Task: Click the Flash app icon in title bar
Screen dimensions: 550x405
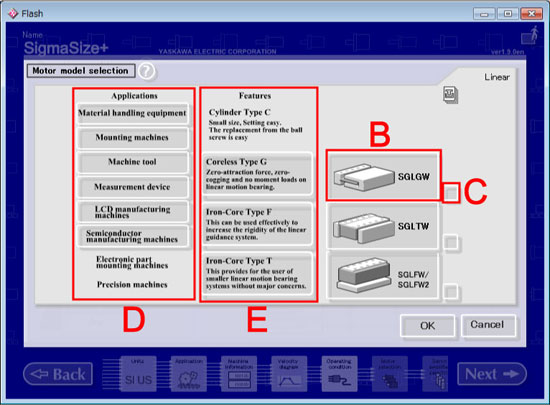Action: (x=13, y=14)
